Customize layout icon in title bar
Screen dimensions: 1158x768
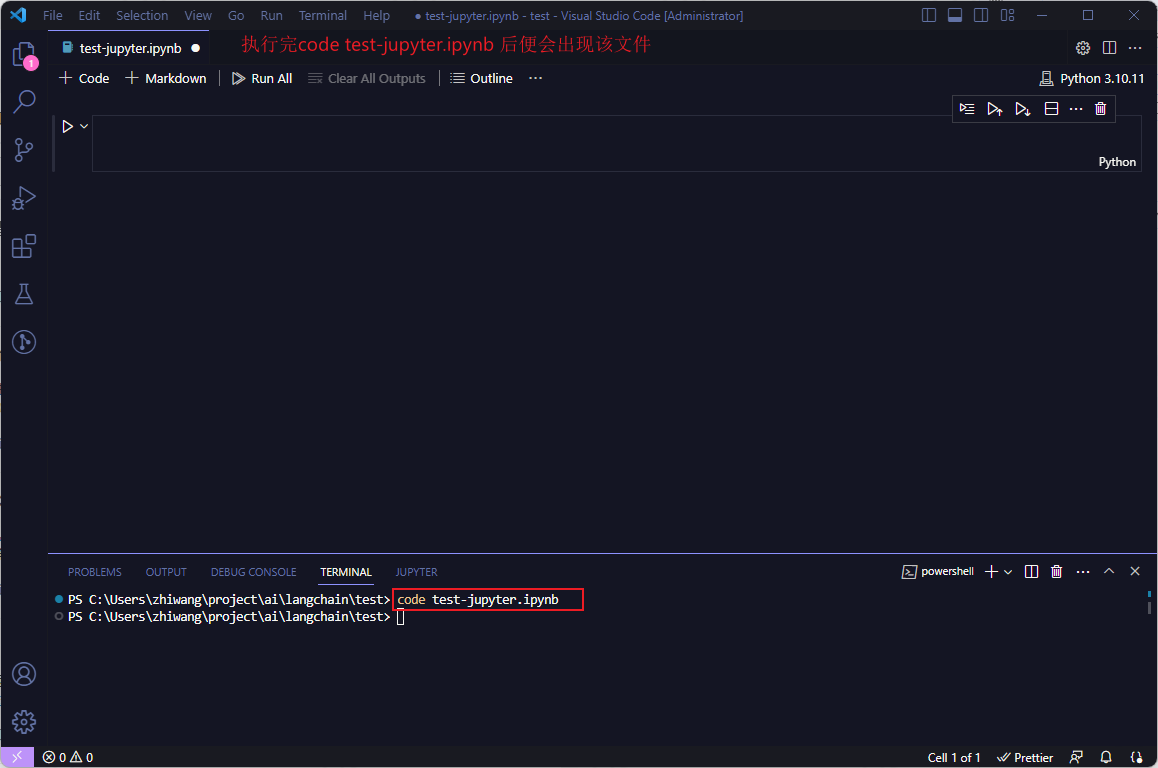click(x=1007, y=15)
